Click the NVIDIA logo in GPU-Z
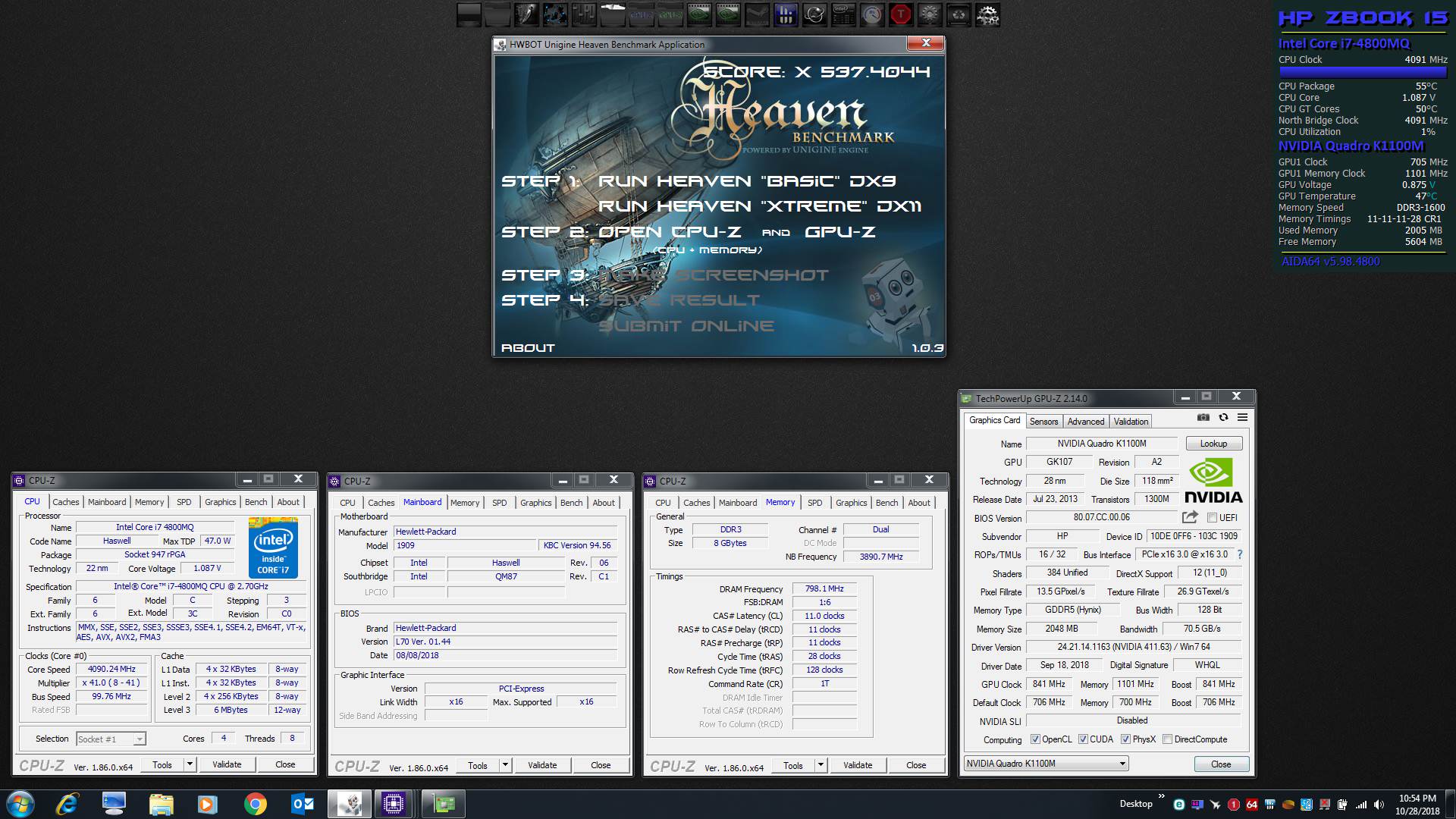The height and width of the screenshot is (819, 1456). 1213,482
